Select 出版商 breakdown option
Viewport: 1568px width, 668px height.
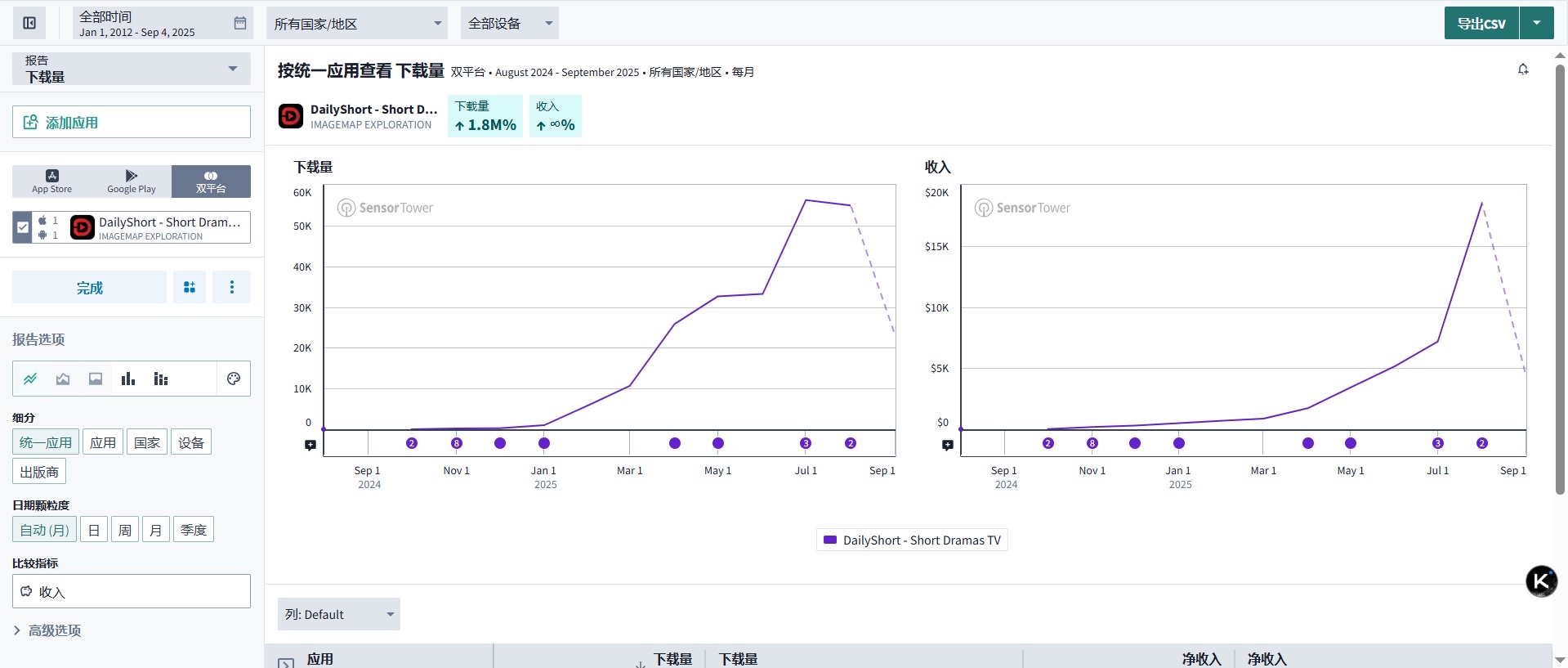click(39, 472)
